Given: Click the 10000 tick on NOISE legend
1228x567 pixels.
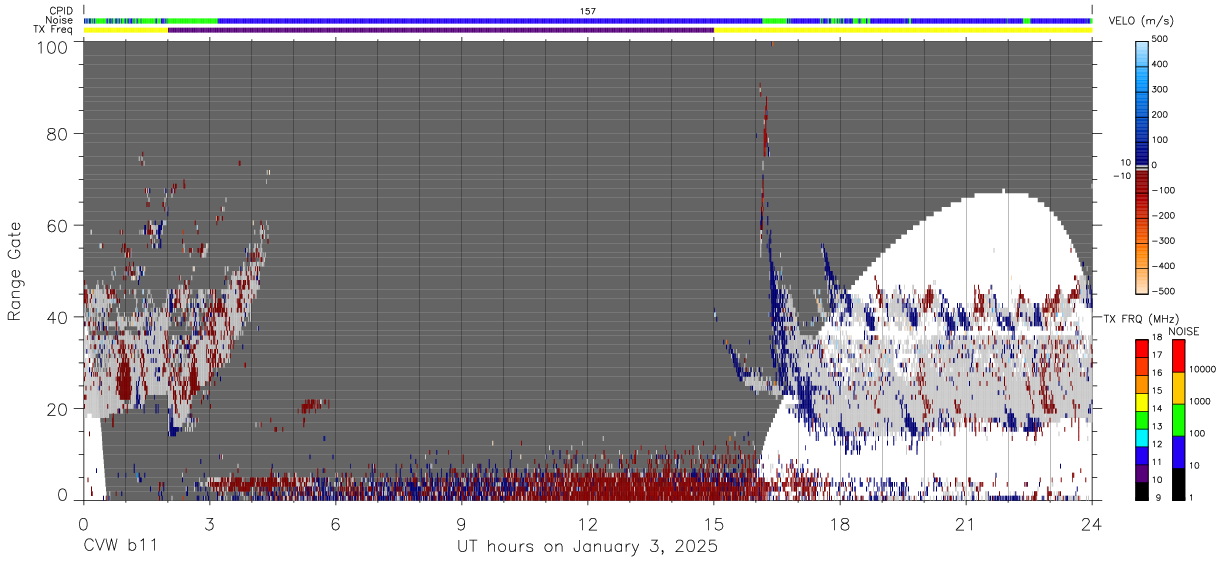Looking at the screenshot, I should click(x=1202, y=369).
